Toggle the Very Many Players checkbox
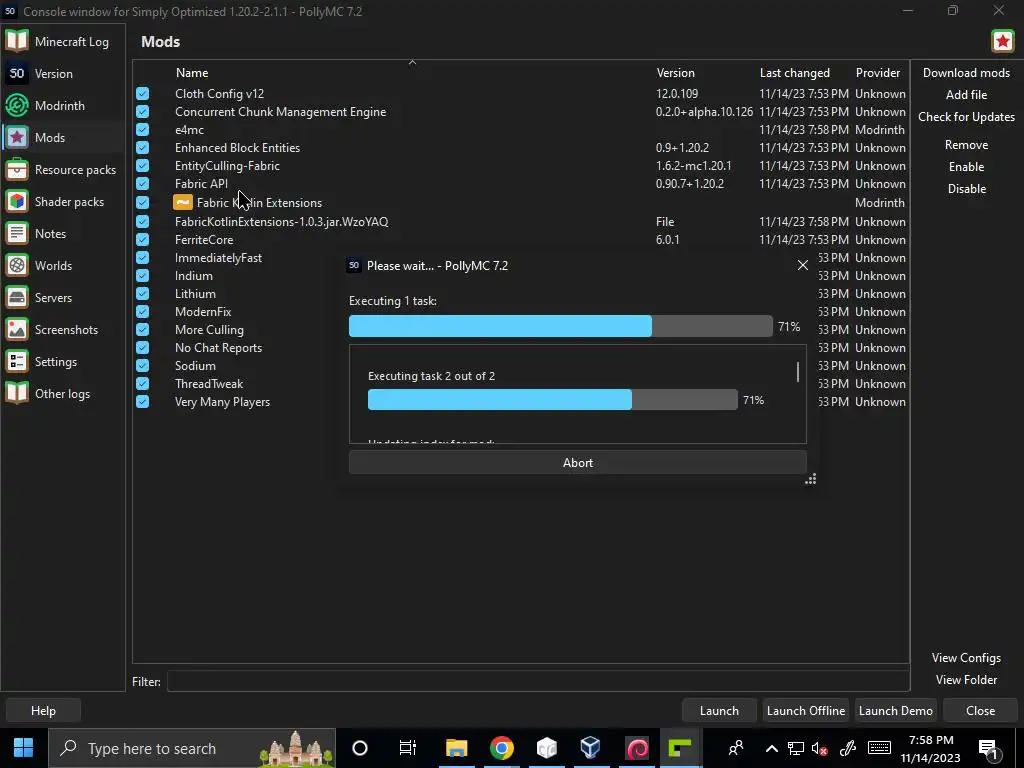This screenshot has height=768, width=1024. [x=142, y=402]
